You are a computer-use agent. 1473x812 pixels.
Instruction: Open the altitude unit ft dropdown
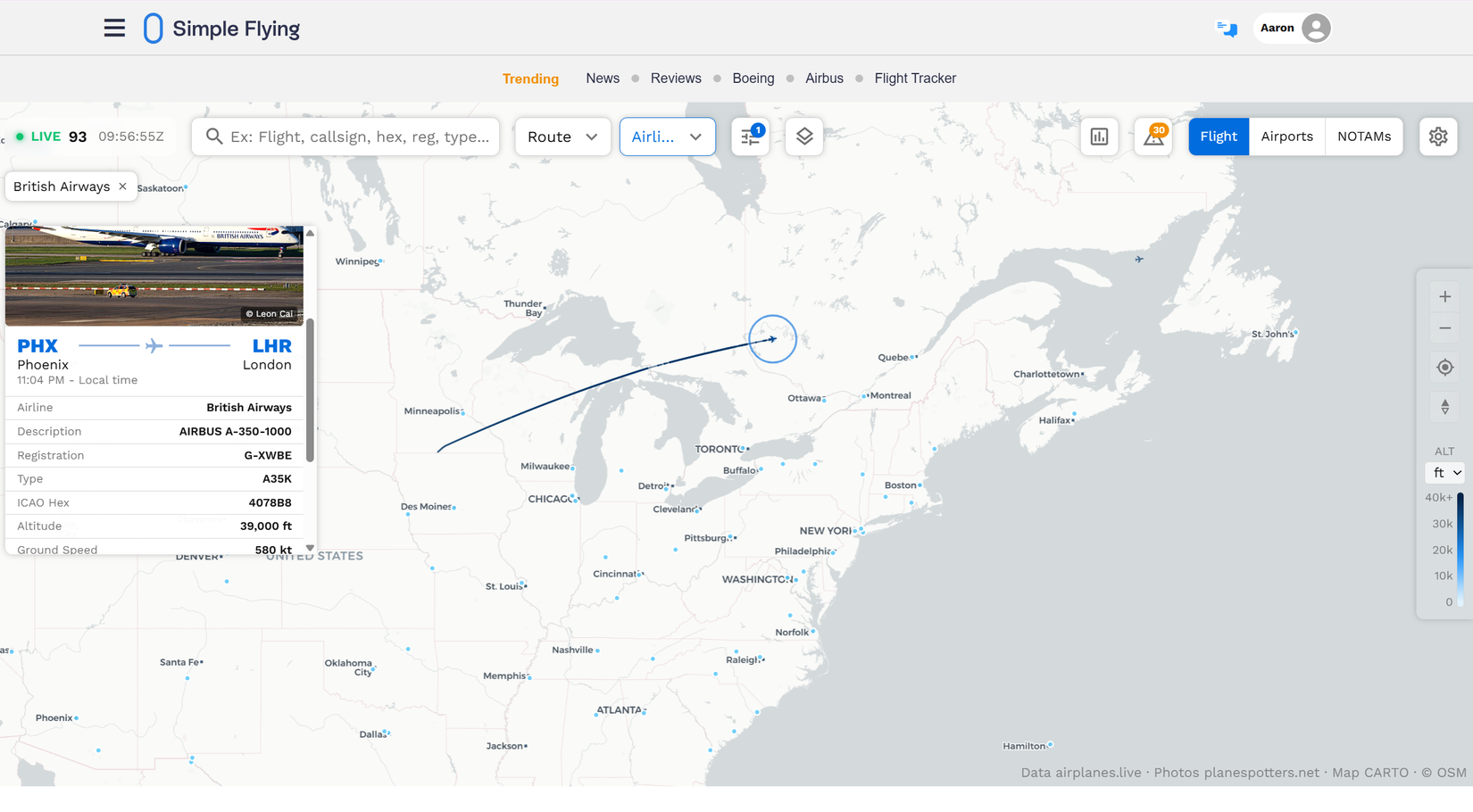pos(1446,473)
